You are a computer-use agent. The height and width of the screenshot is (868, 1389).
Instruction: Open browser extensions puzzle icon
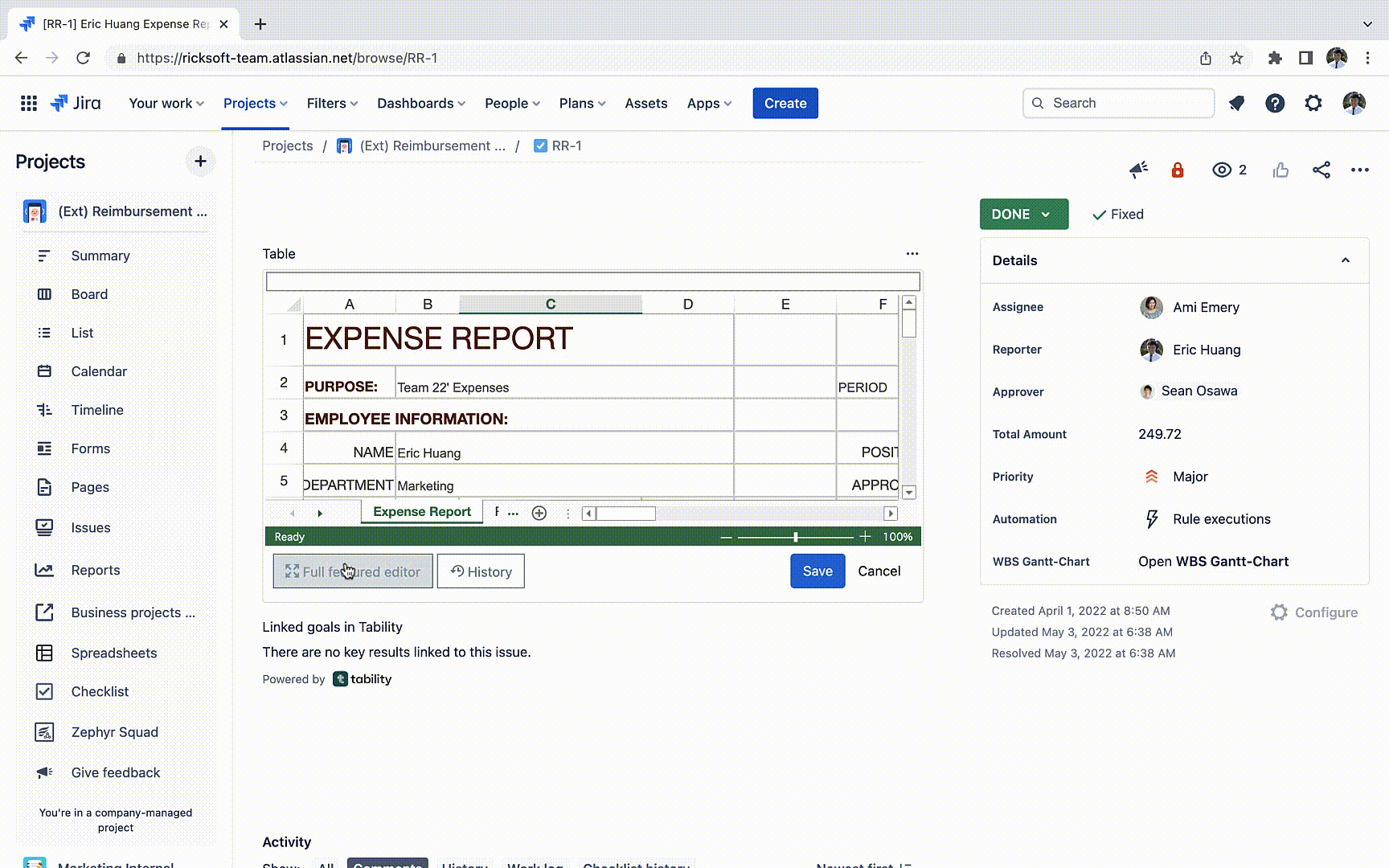coord(1275,58)
